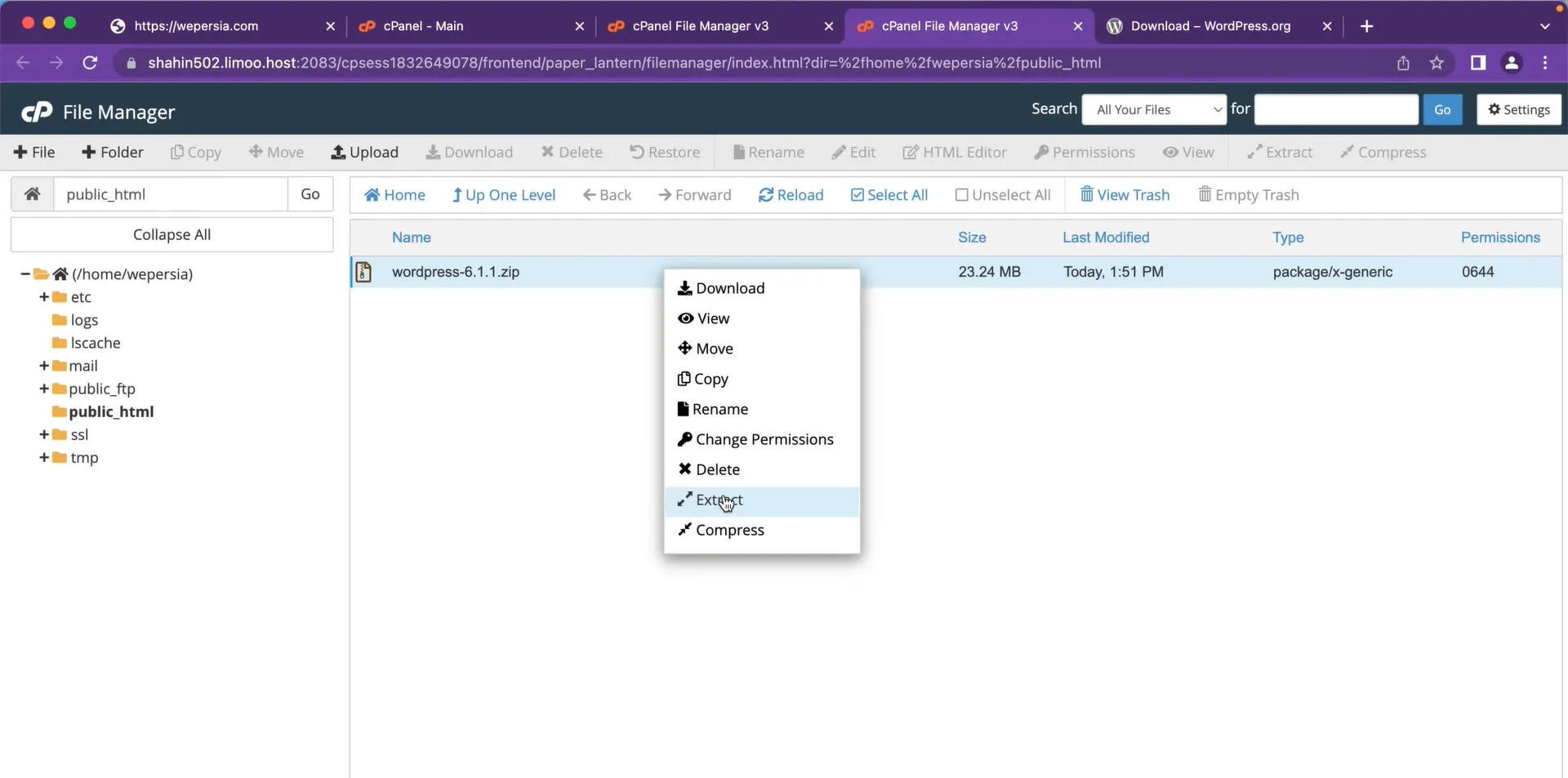Viewport: 1568px width, 778px height.
Task: Open the browser tab list chevron
Action: coord(1544,26)
